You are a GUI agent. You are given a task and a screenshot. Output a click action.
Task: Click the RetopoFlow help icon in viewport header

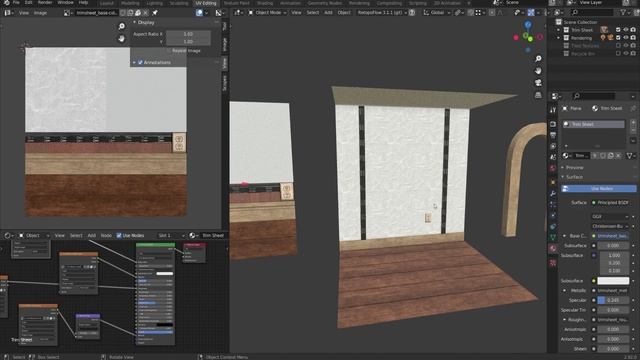coord(412,13)
